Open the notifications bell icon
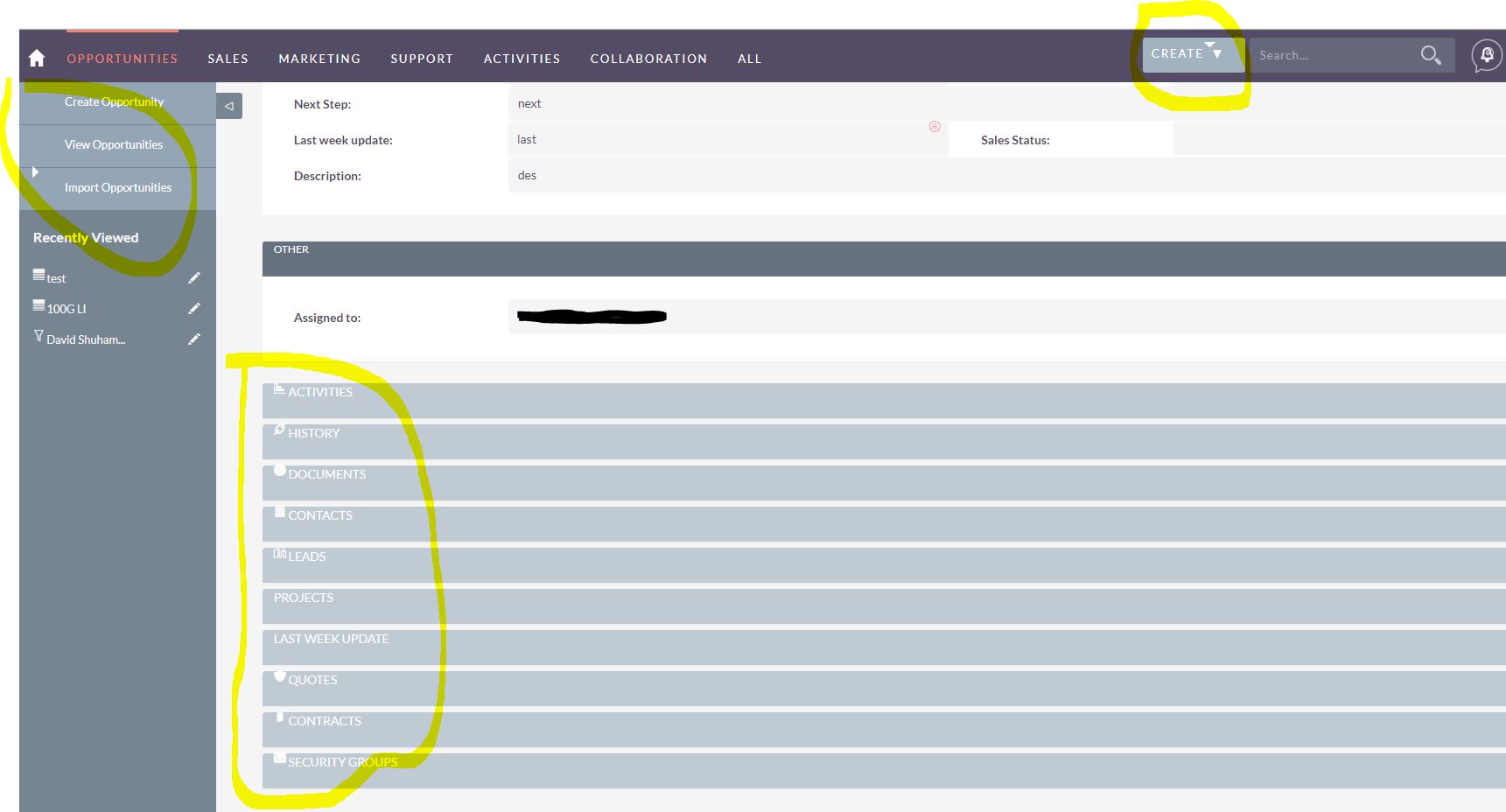This screenshot has height=812, width=1506. tap(1487, 55)
